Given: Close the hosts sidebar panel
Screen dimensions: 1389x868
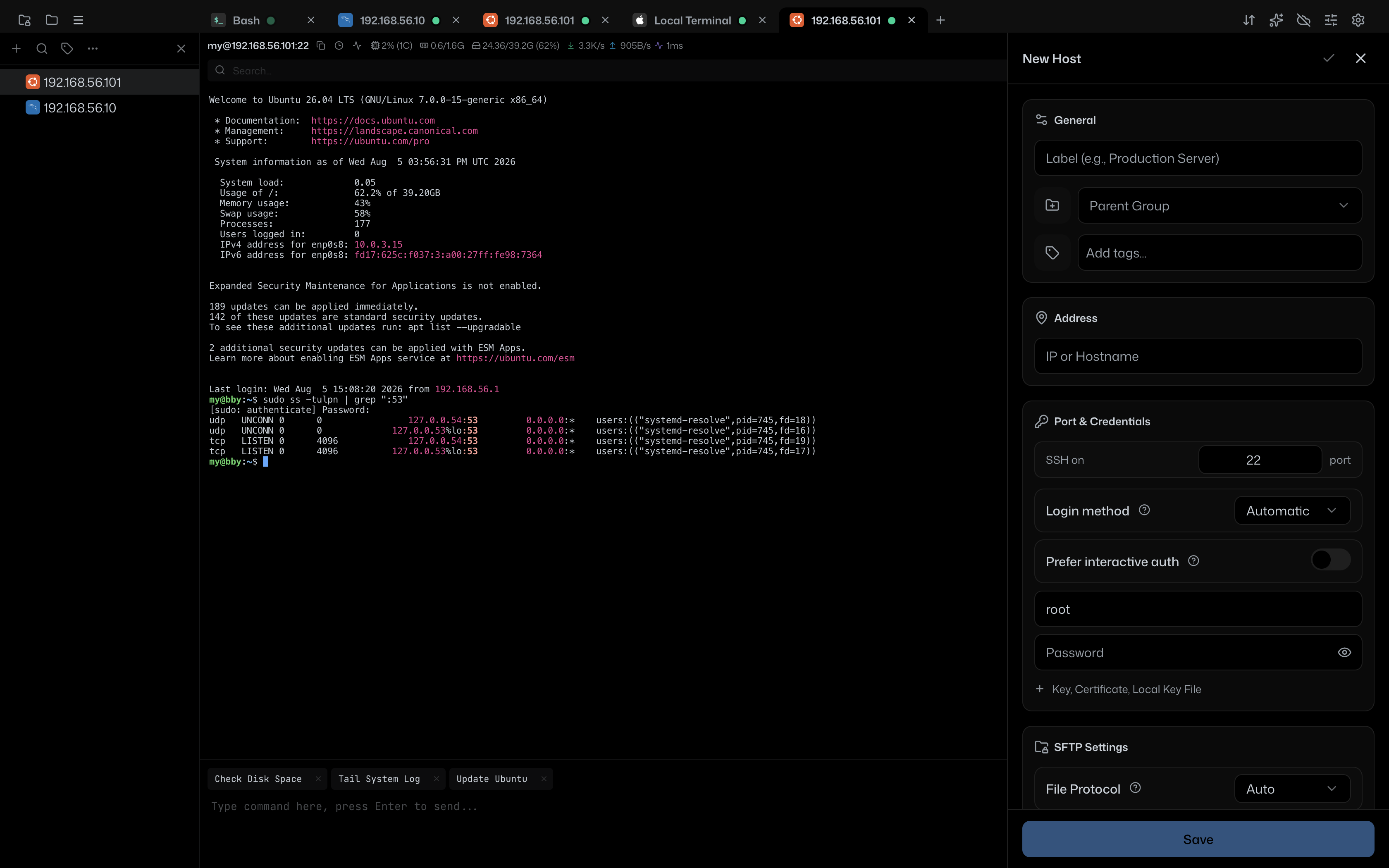Looking at the screenshot, I should coord(181,49).
